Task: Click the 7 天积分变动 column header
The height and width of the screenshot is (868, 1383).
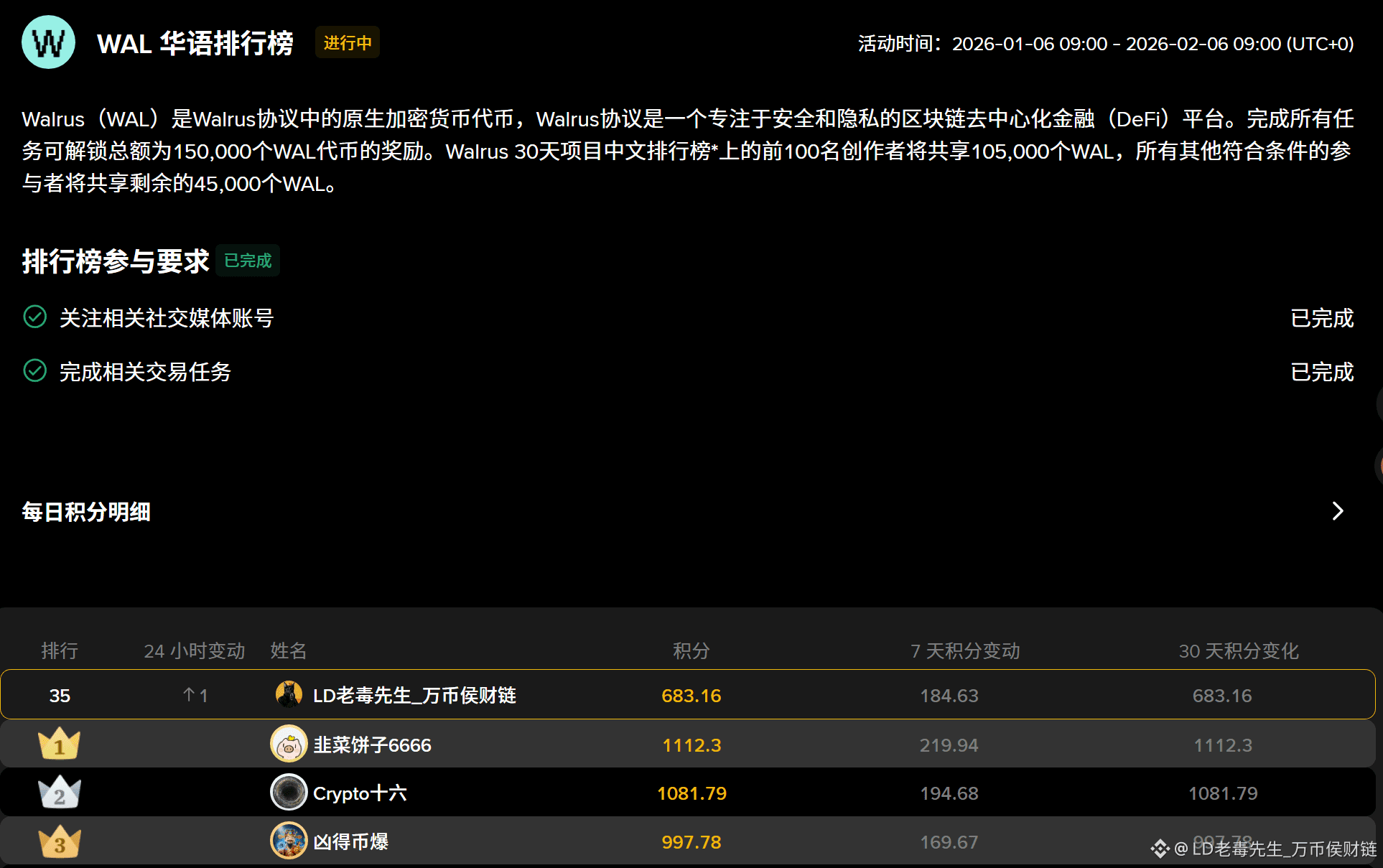Action: tap(965, 650)
